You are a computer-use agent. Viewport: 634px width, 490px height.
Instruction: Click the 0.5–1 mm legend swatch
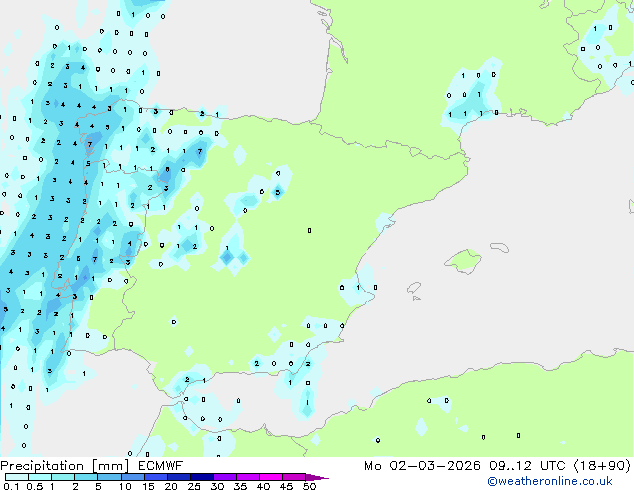click(x=40, y=477)
